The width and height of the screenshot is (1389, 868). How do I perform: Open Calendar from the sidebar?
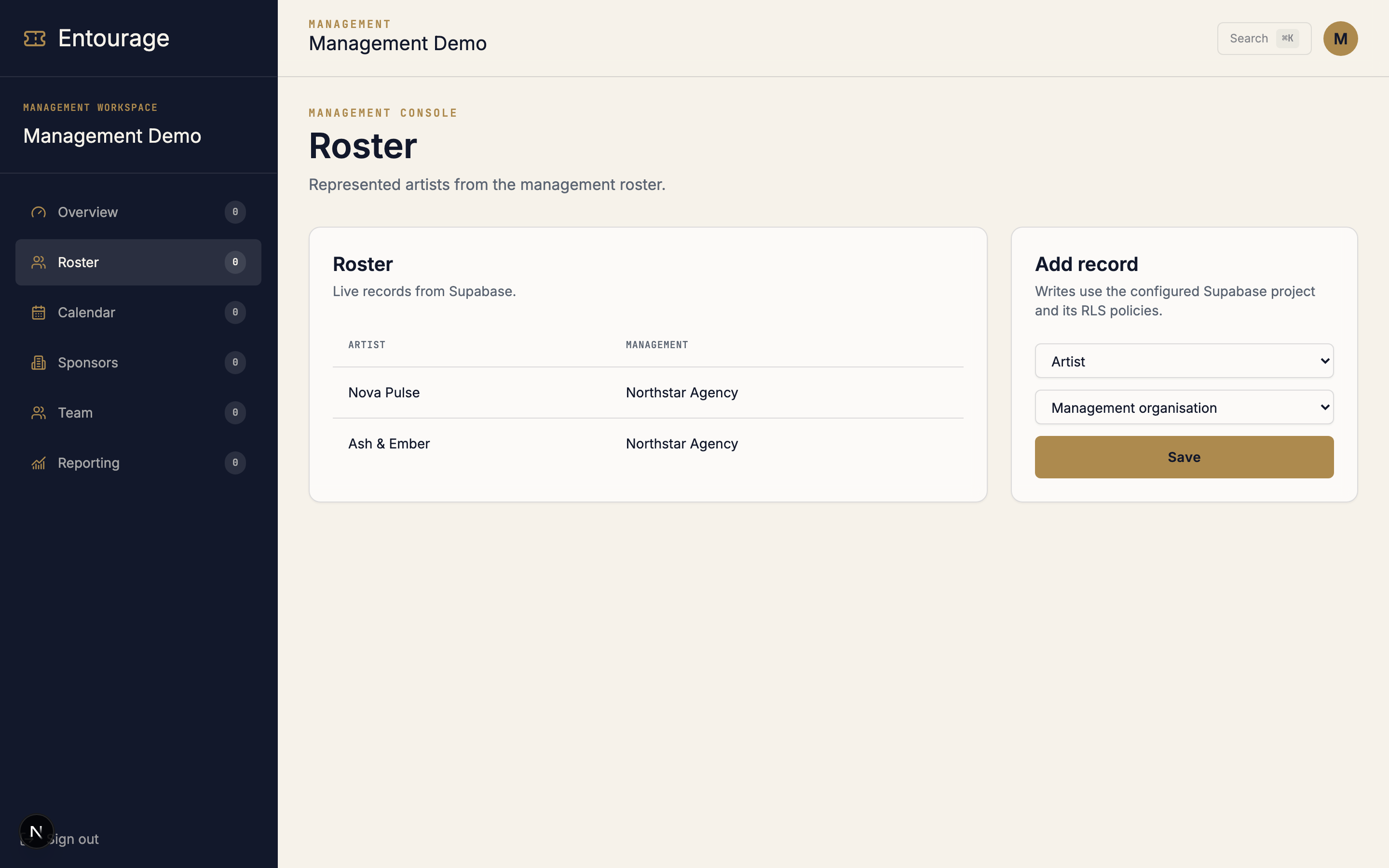click(138, 312)
